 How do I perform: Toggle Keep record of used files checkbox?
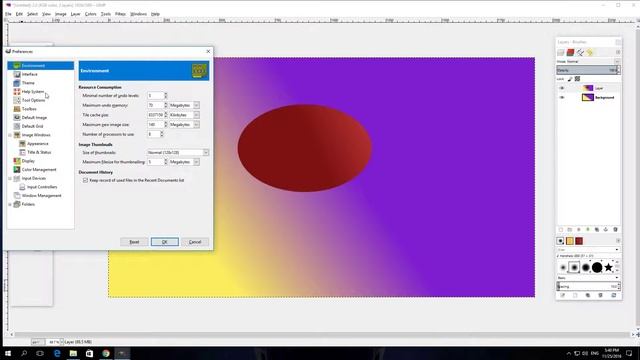[85, 180]
